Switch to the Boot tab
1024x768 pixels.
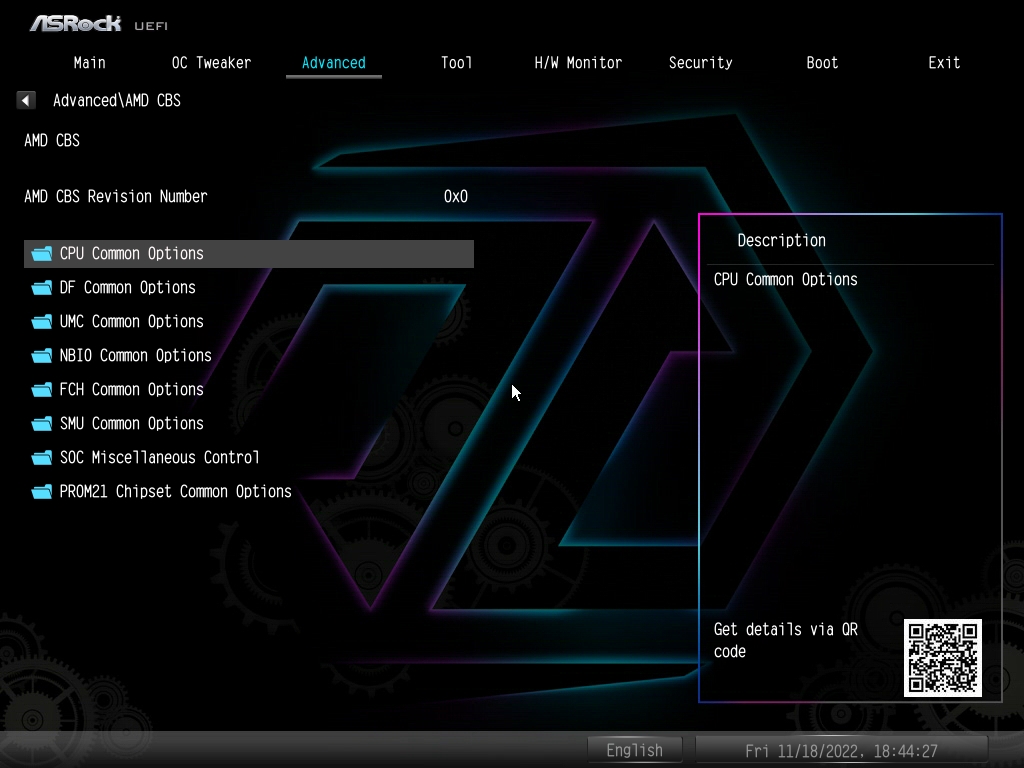822,63
